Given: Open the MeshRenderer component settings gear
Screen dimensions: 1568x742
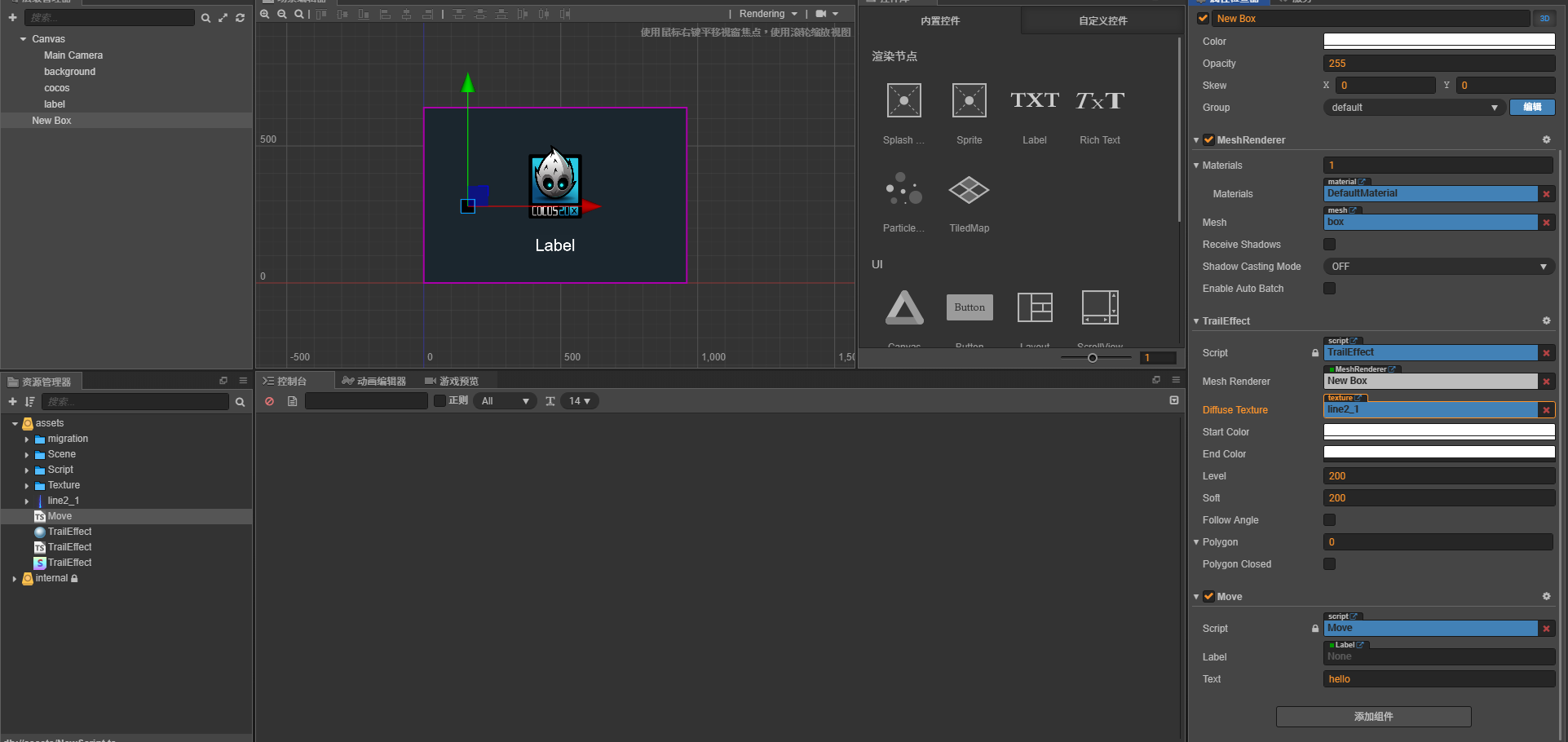Looking at the screenshot, I should [x=1546, y=139].
